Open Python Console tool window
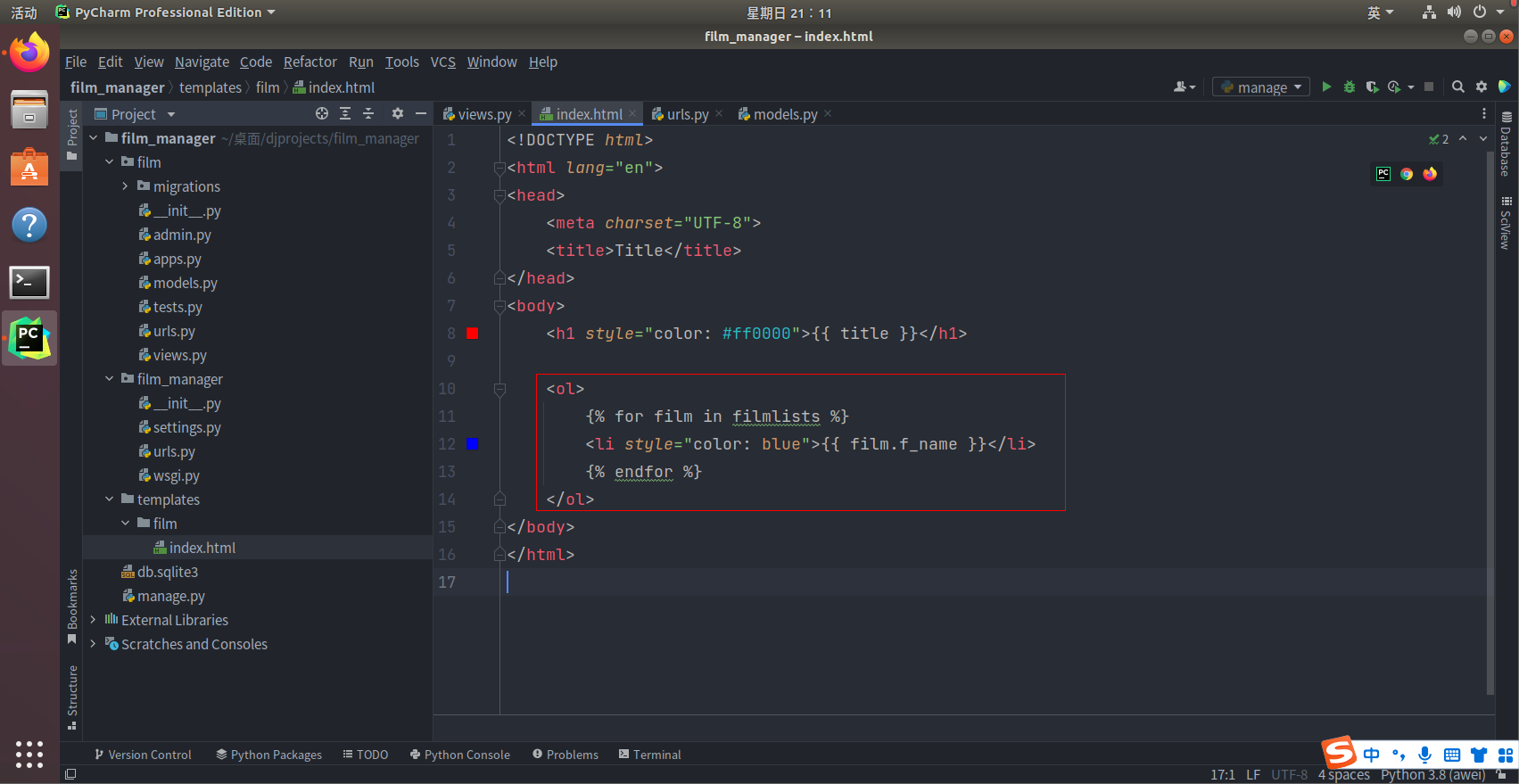1519x784 pixels. 460,755
